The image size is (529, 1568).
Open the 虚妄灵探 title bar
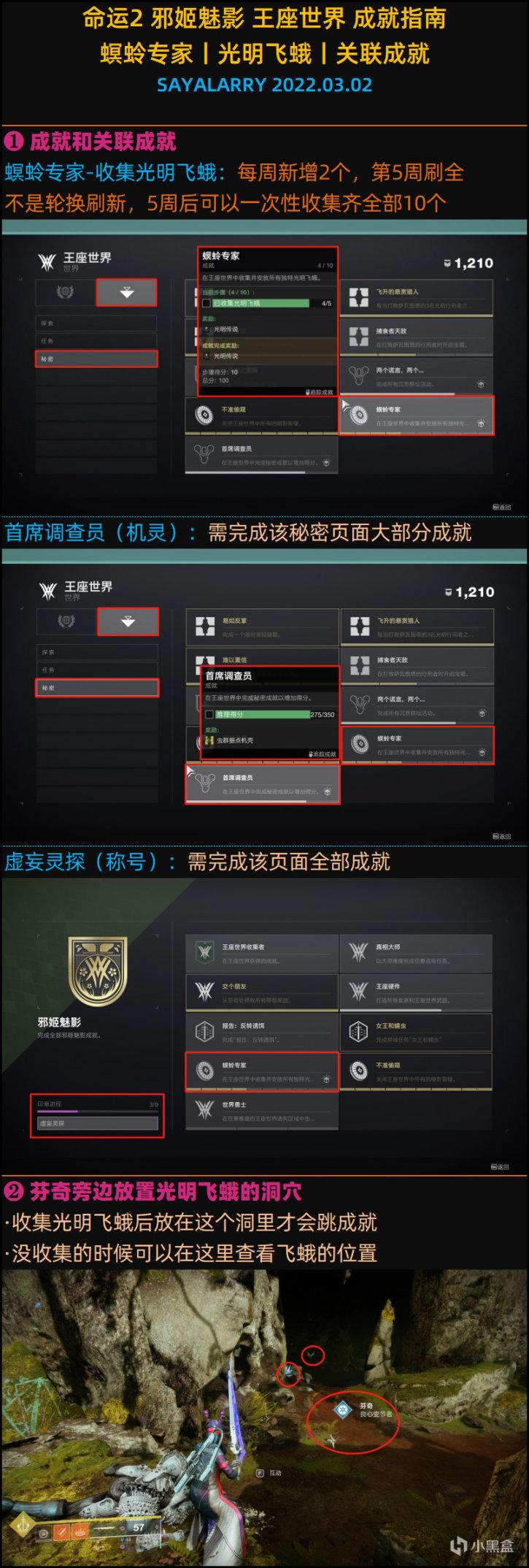98,1123
